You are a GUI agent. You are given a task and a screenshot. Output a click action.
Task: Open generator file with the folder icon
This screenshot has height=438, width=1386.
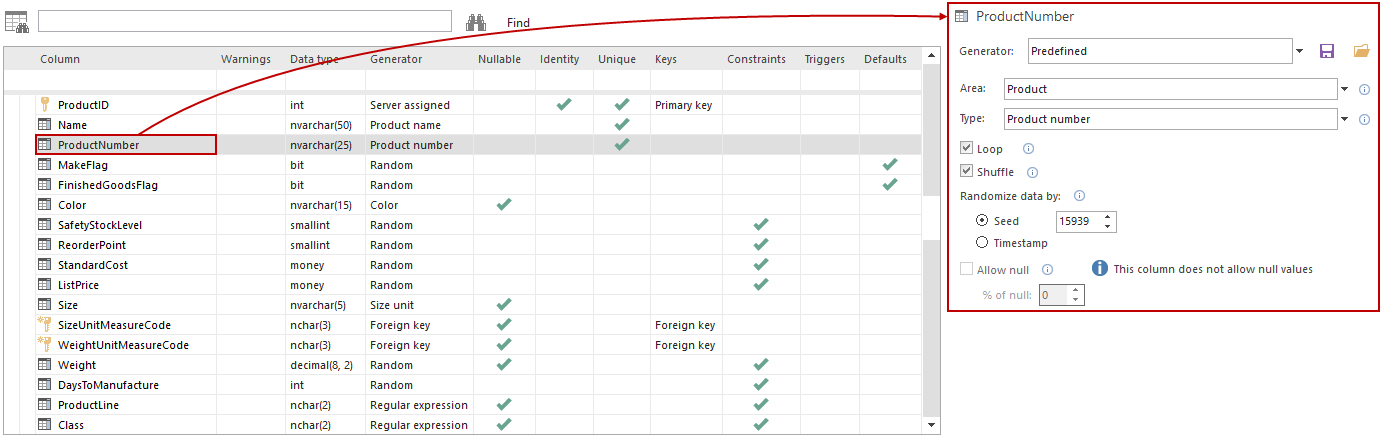coord(1360,51)
